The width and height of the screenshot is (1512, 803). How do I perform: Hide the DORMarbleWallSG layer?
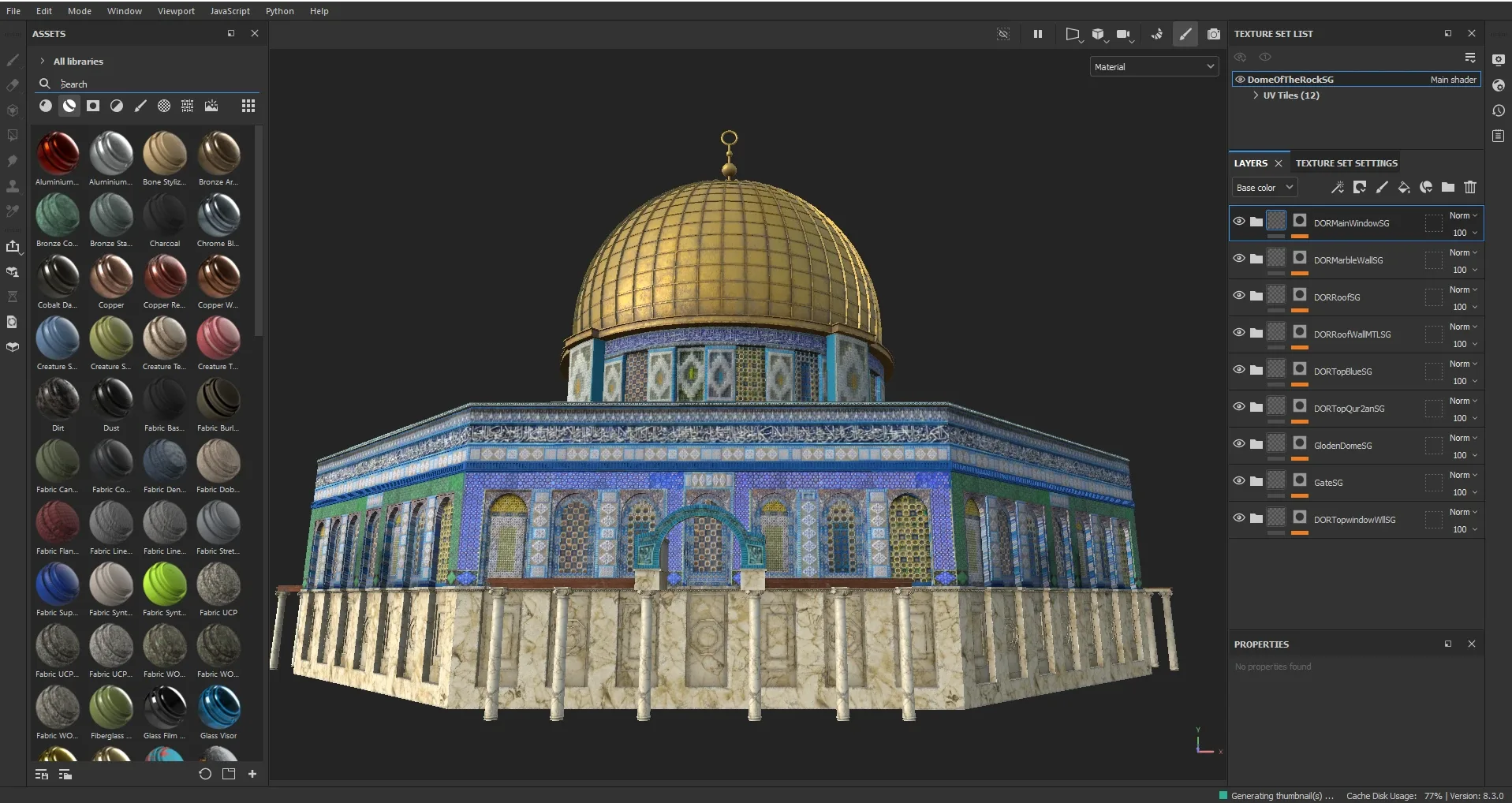pos(1239,259)
